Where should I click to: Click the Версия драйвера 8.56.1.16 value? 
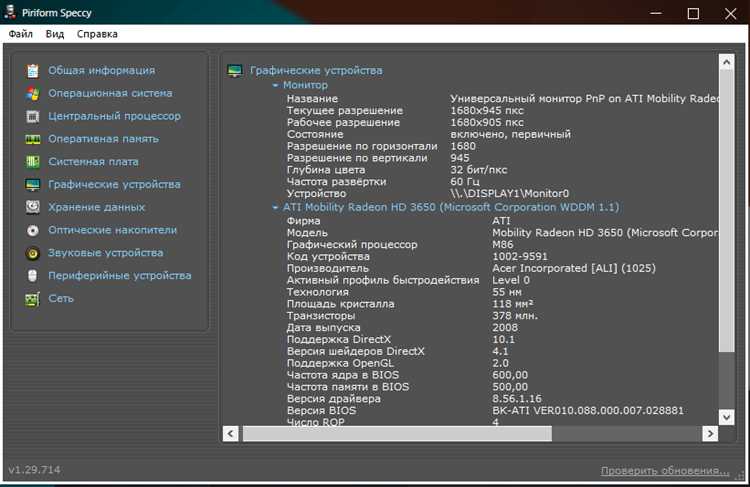517,398
